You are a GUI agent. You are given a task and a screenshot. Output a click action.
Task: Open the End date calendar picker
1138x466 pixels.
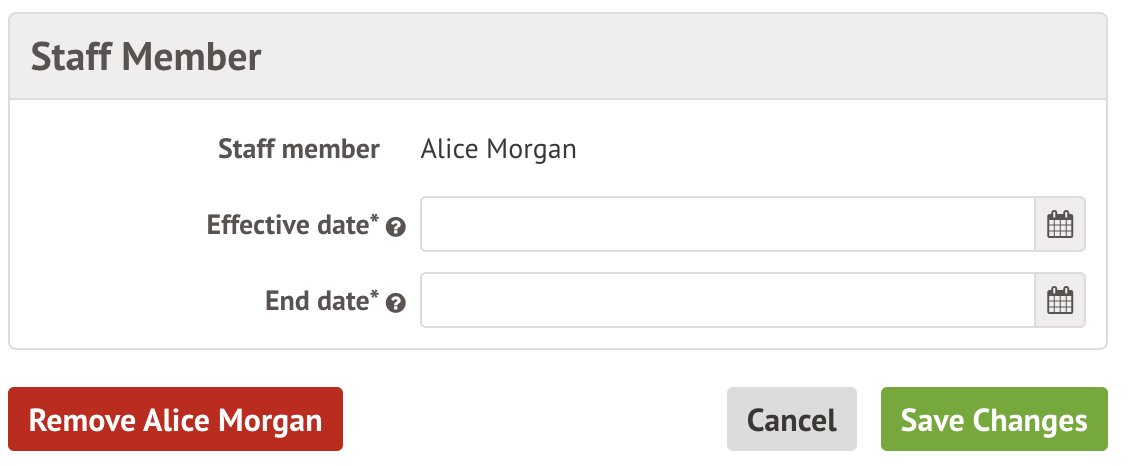point(1059,300)
